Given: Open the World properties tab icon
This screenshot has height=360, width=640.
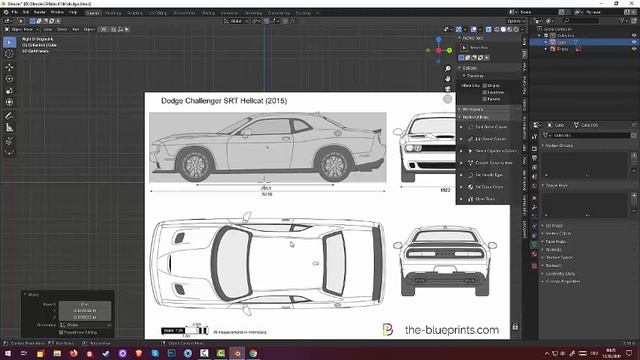Looking at the screenshot, I should [x=534, y=186].
